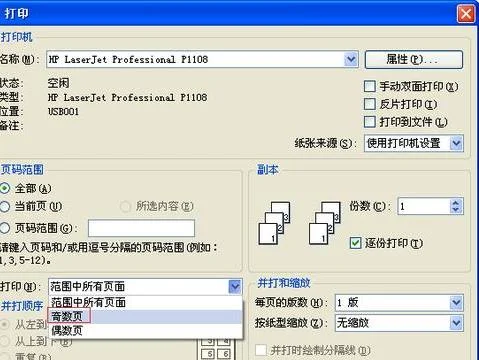Image resolution: width=479 pixels, height=360 pixels.
Task: Decrease copies with the down stepper arrow
Action: (456, 210)
